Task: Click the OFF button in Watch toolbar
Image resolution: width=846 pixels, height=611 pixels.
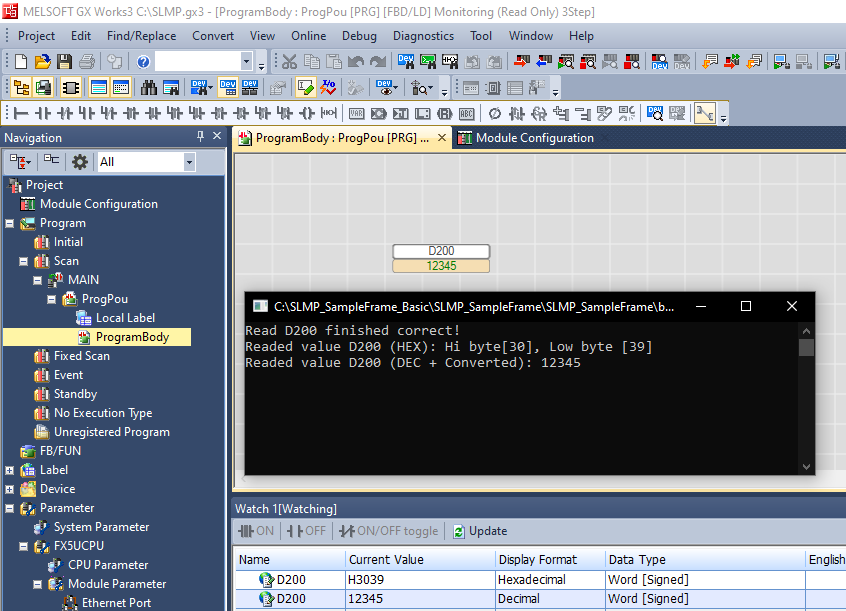Action: click(306, 531)
